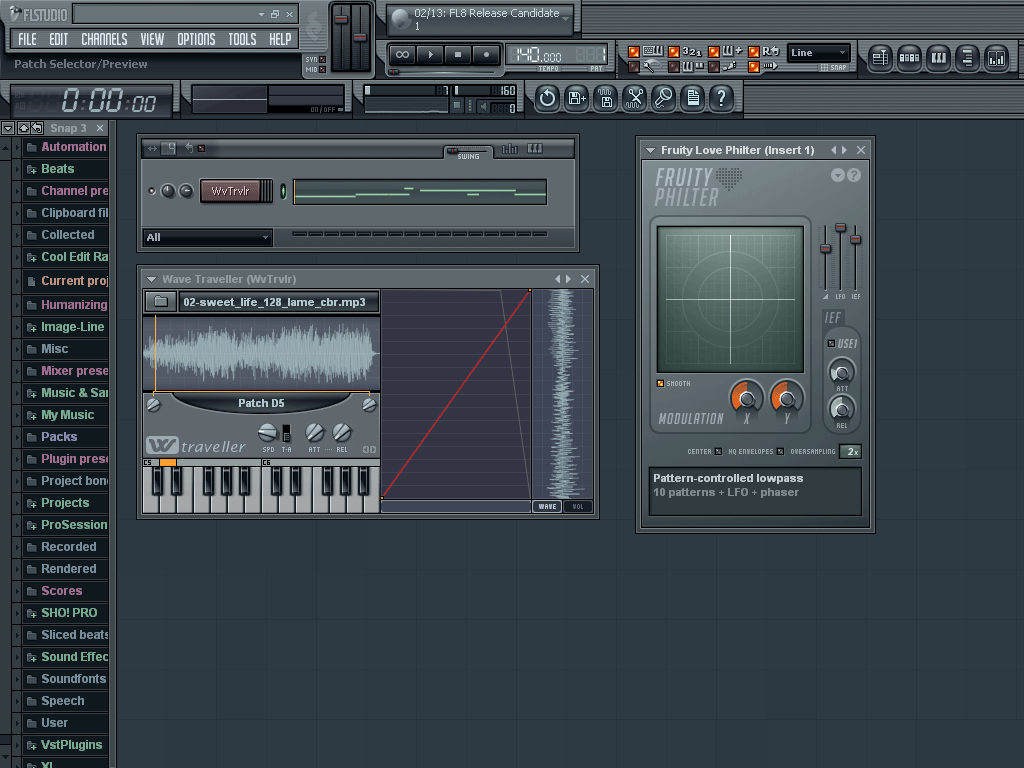Open the Oversampling 2x selector
The width and height of the screenshot is (1024, 768).
click(850, 451)
